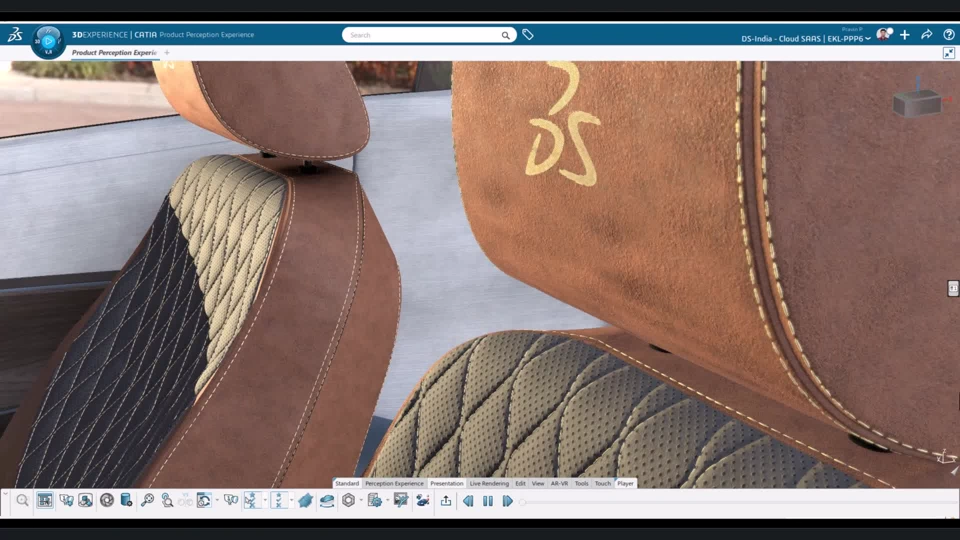Click the document with gear icon
960x540 pixels.
375,501
